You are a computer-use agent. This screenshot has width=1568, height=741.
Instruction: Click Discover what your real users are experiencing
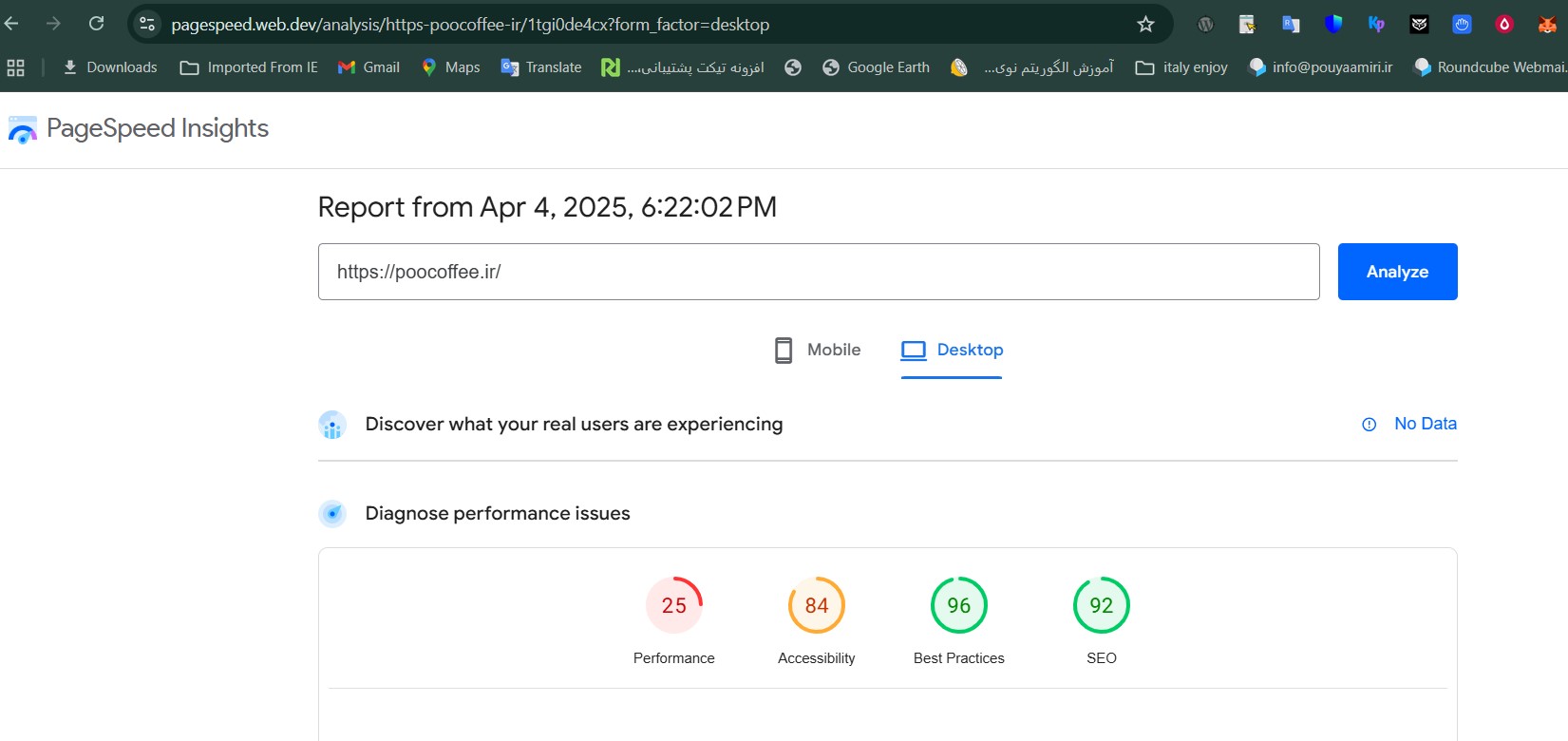[x=574, y=425]
